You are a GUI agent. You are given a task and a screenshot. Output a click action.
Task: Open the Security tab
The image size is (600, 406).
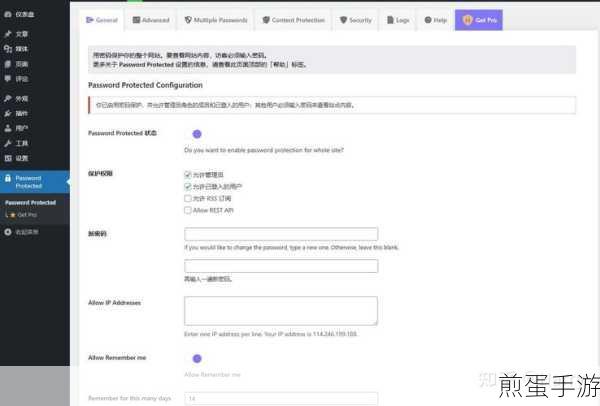355,20
